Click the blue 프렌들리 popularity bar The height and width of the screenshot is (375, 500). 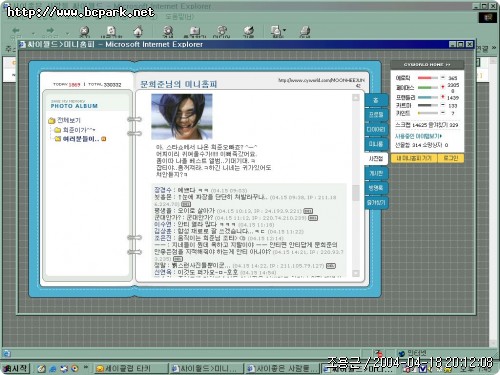coord(428,97)
